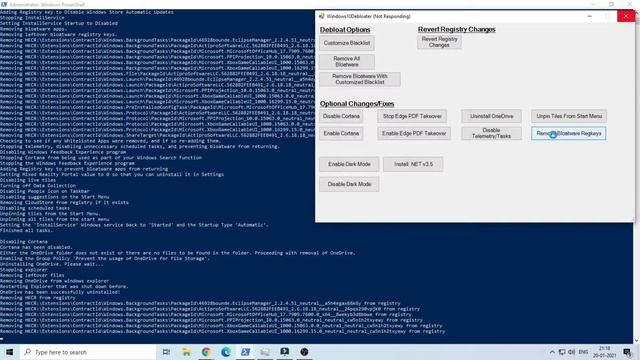Click 'Stopping explorer' line in PowerShell

[x=24, y=270]
